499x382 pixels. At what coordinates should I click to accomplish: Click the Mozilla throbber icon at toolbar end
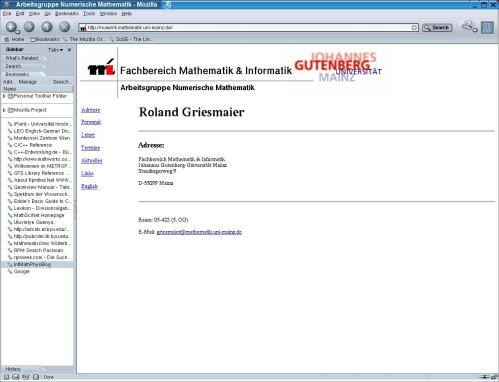coord(487,27)
